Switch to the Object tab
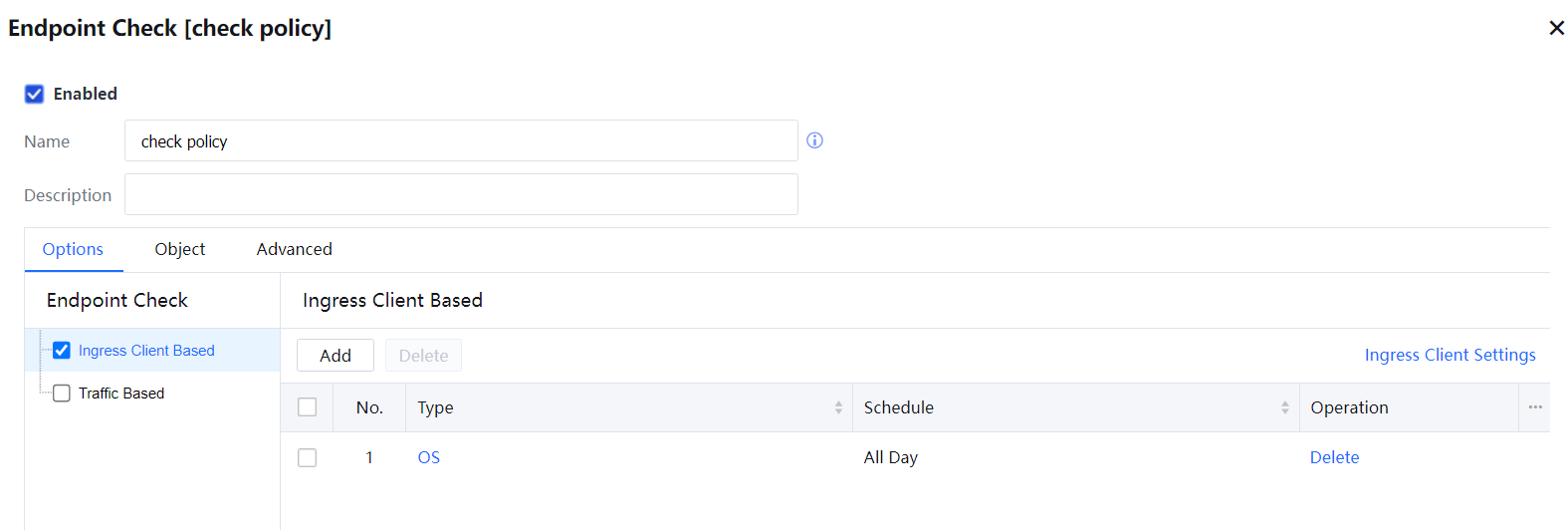 [180, 249]
